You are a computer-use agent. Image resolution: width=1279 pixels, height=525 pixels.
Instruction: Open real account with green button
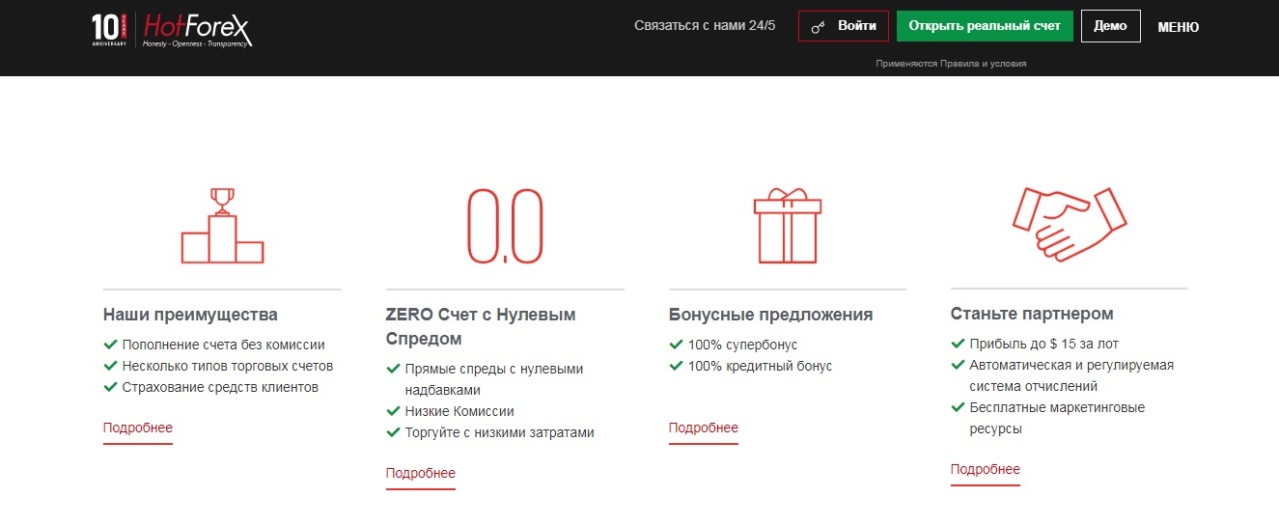[x=984, y=26]
